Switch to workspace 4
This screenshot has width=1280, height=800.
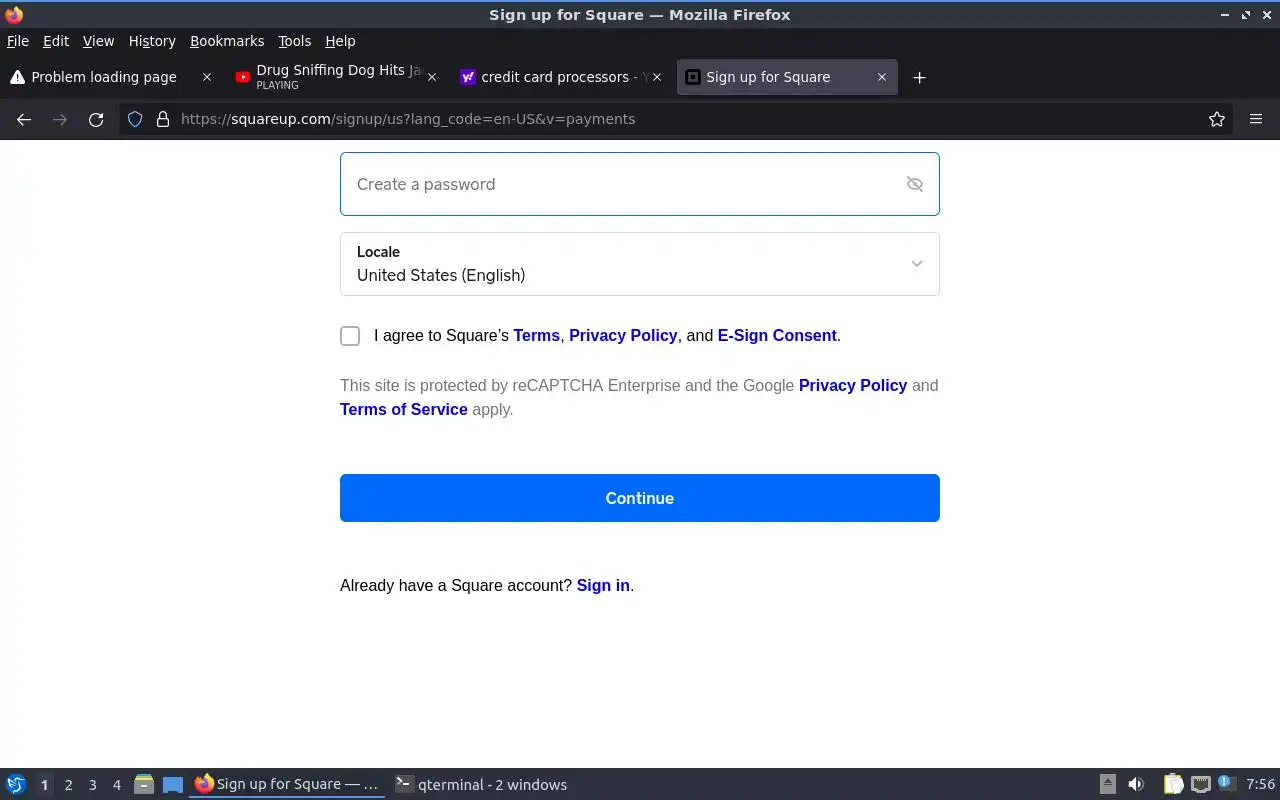click(117, 785)
